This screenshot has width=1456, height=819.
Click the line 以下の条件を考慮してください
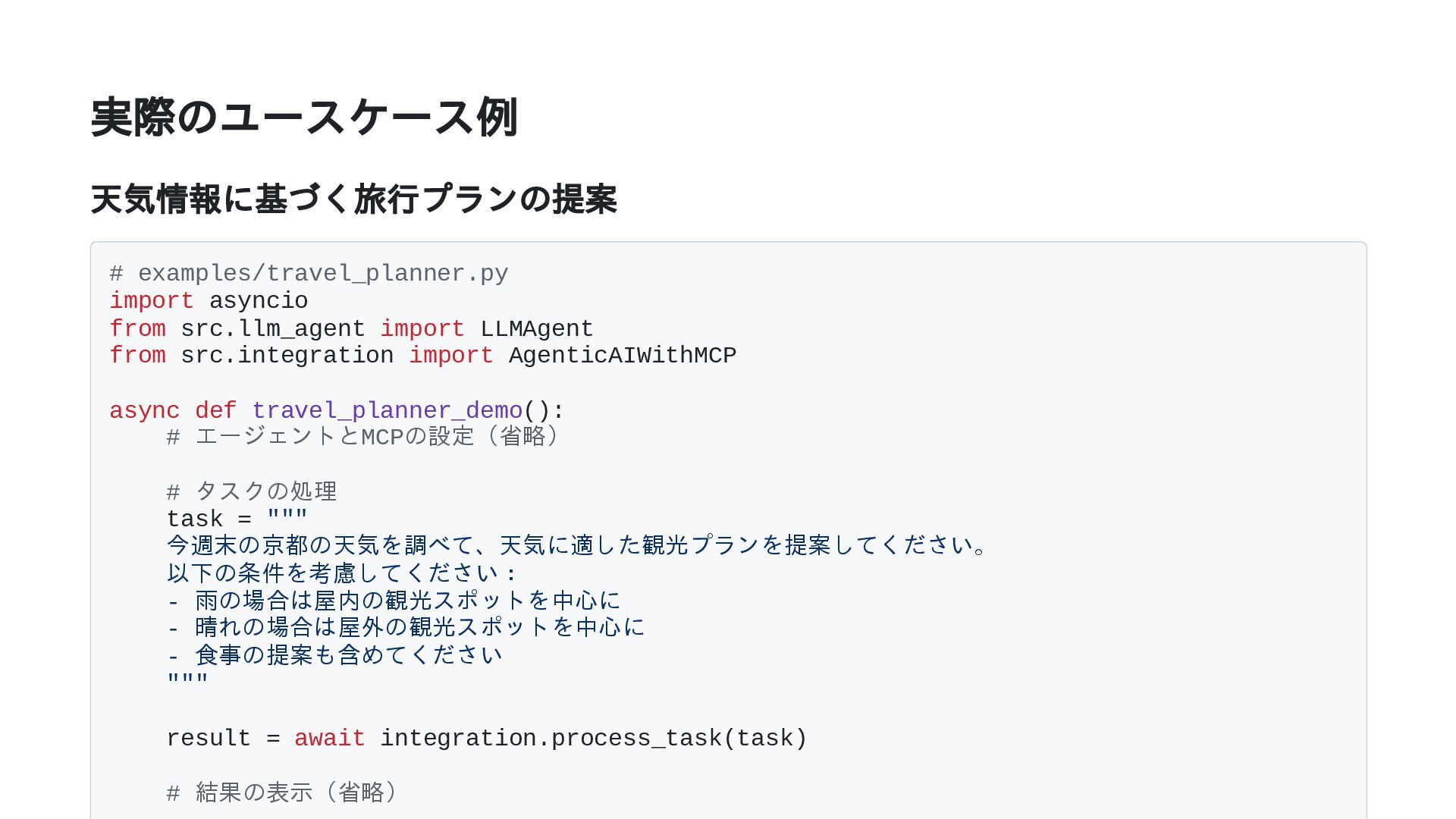(x=341, y=573)
